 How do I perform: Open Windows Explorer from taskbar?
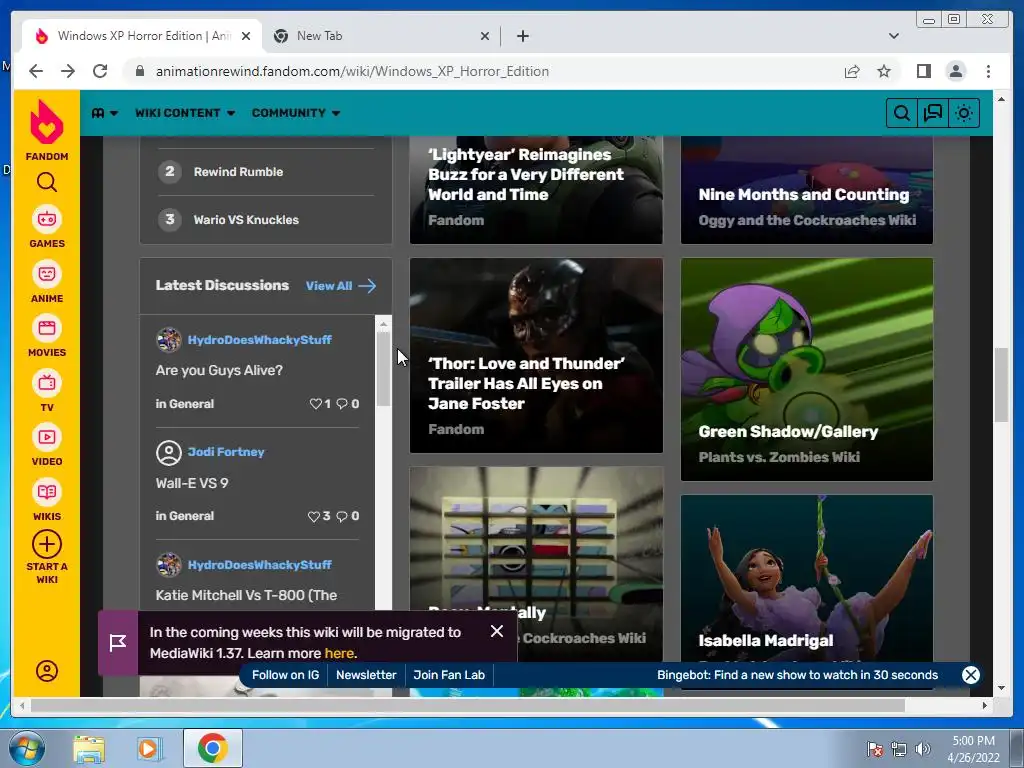point(89,748)
